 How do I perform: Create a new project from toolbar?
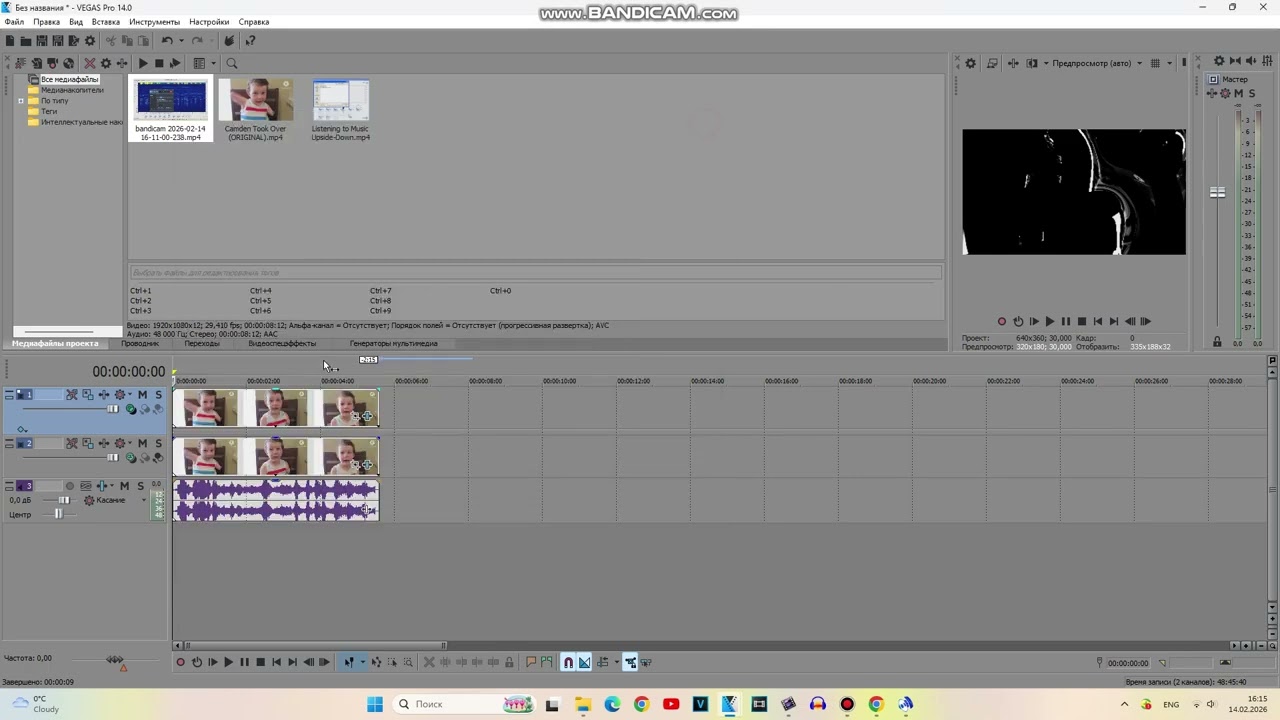[x=10, y=40]
